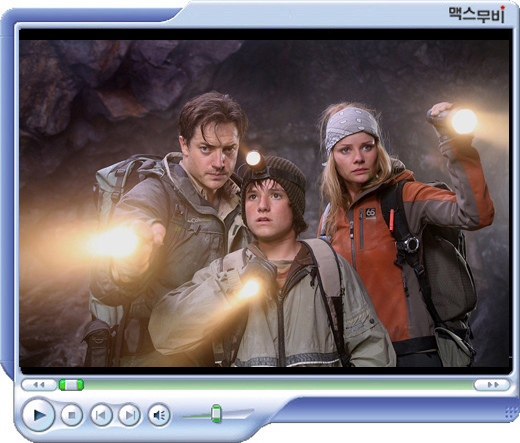The height and width of the screenshot is (443, 520).
Task: Raise volume by clicking right of the volume knob
Action: (x=237, y=414)
